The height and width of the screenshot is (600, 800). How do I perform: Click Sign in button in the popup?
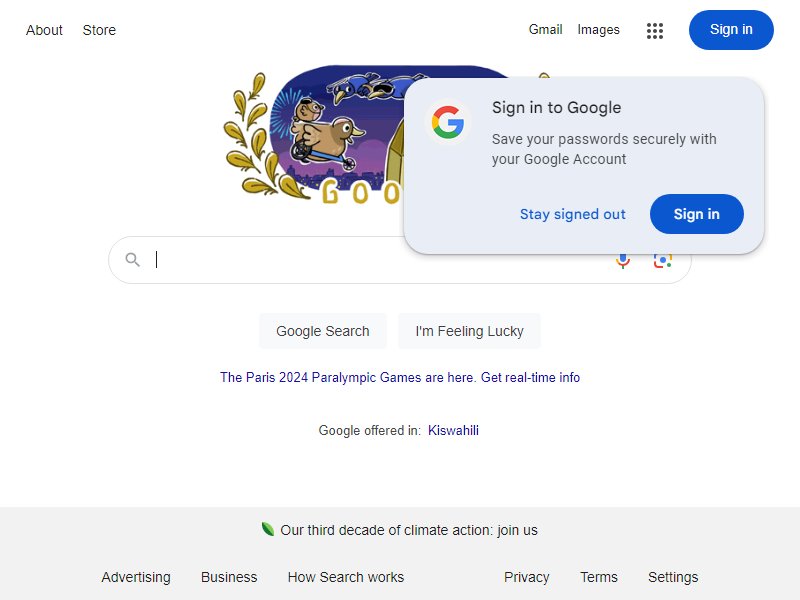point(696,214)
